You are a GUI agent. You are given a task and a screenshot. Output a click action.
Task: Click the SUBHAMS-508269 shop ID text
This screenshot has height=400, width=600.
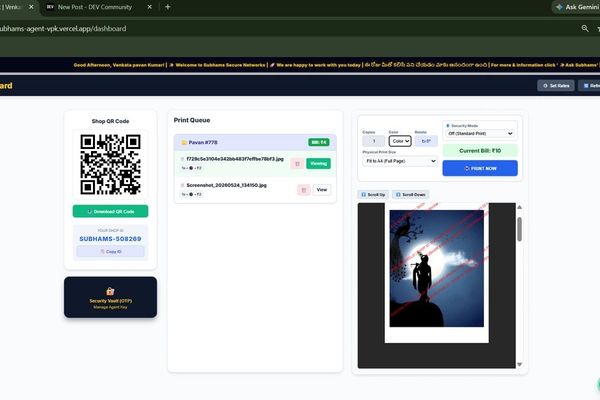pyautogui.click(x=110, y=239)
